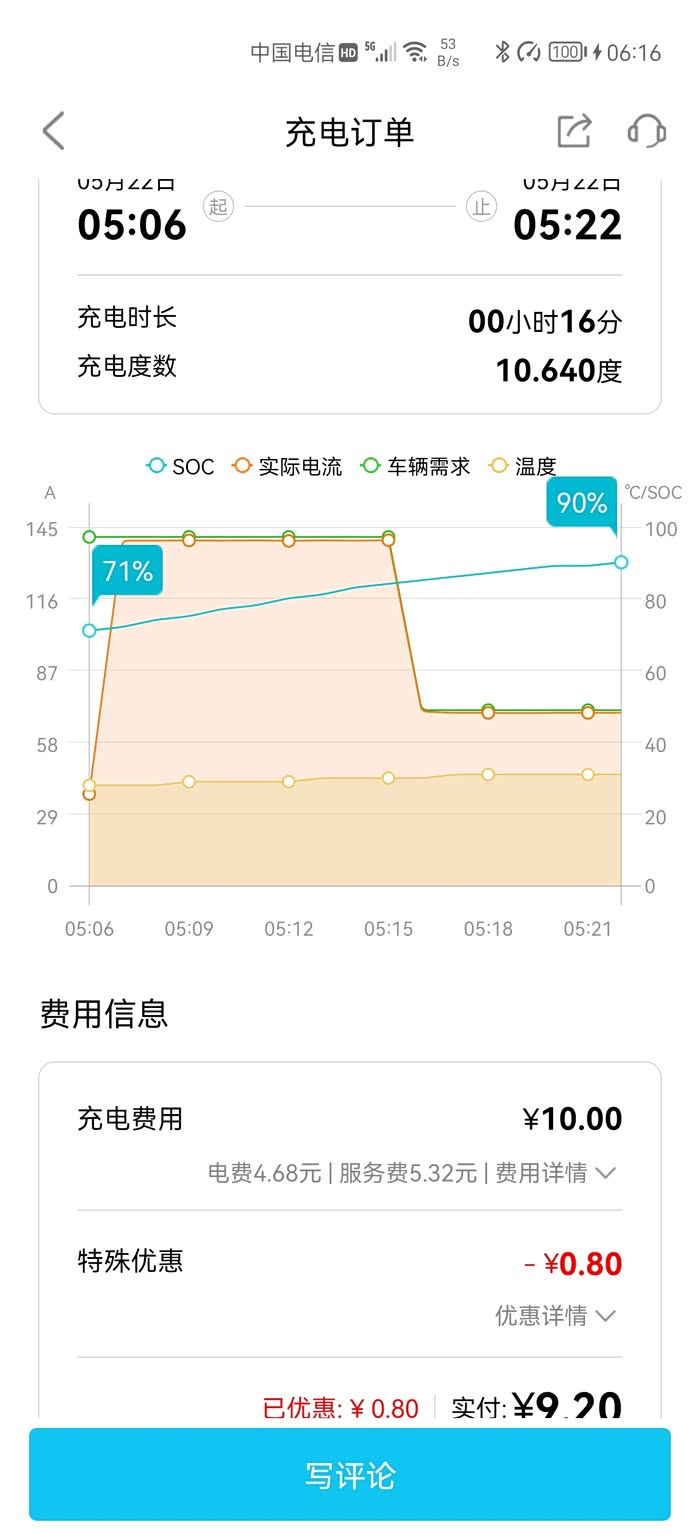This screenshot has width=700, height=1540.
Task: Tap the 起 start marker icon
Action: (218, 207)
